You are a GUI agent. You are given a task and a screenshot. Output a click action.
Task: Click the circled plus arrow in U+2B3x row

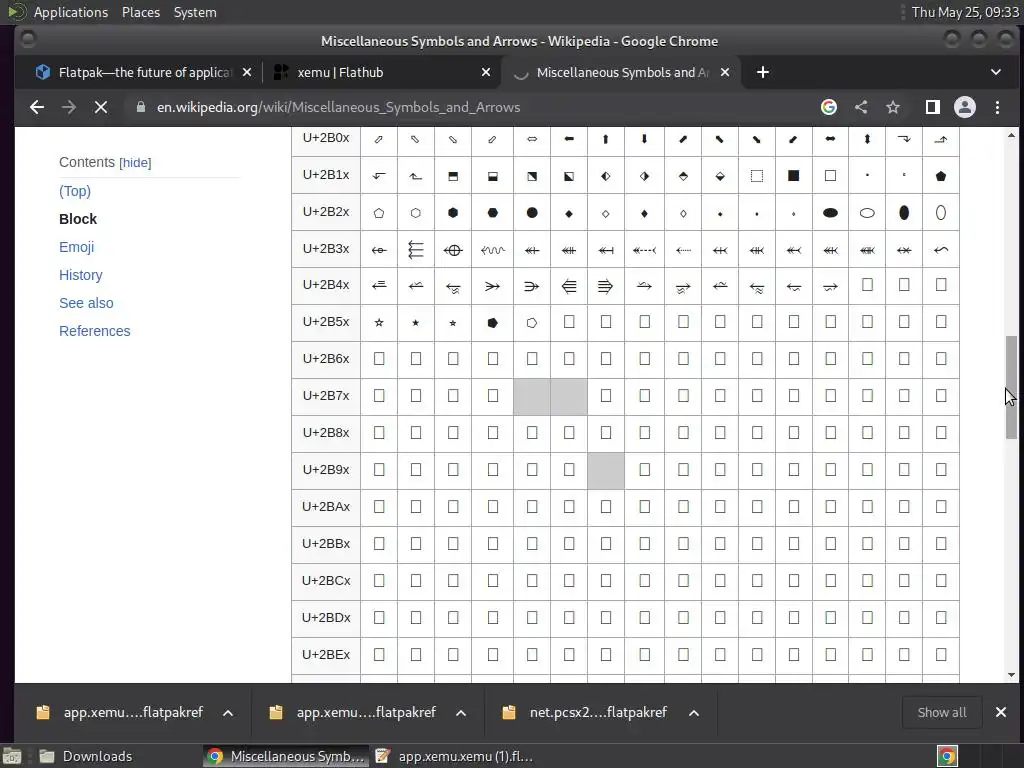[x=453, y=250]
